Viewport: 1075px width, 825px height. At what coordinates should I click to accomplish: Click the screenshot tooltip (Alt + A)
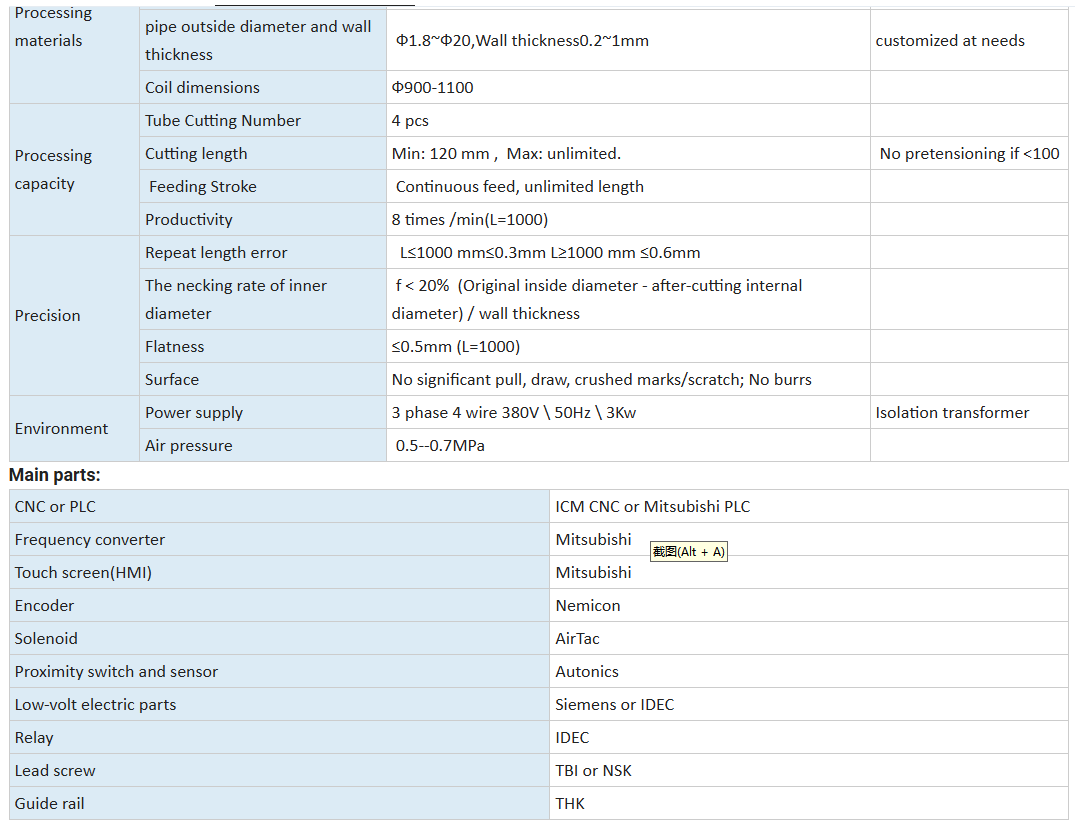coord(688,551)
